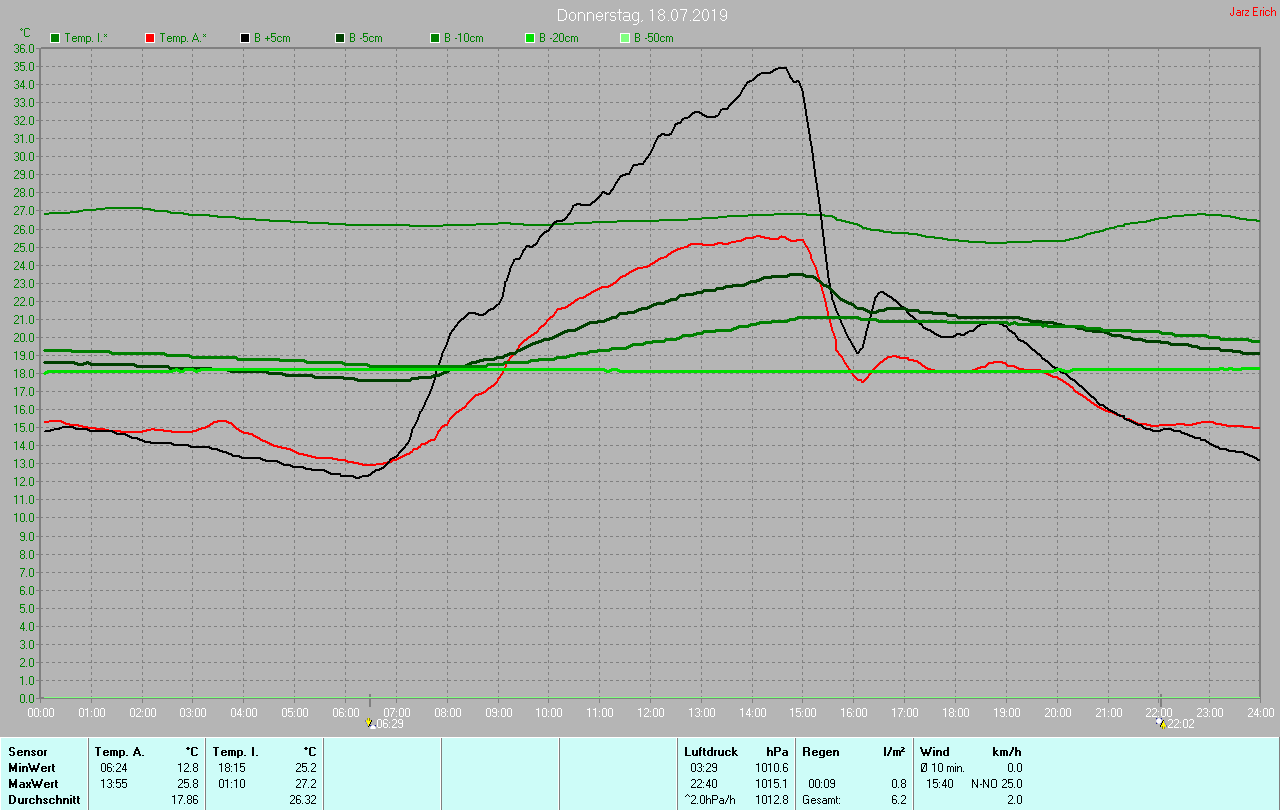The width and height of the screenshot is (1280, 810).
Task: Click the pressure maximum 1015.1
Action: 772,783
